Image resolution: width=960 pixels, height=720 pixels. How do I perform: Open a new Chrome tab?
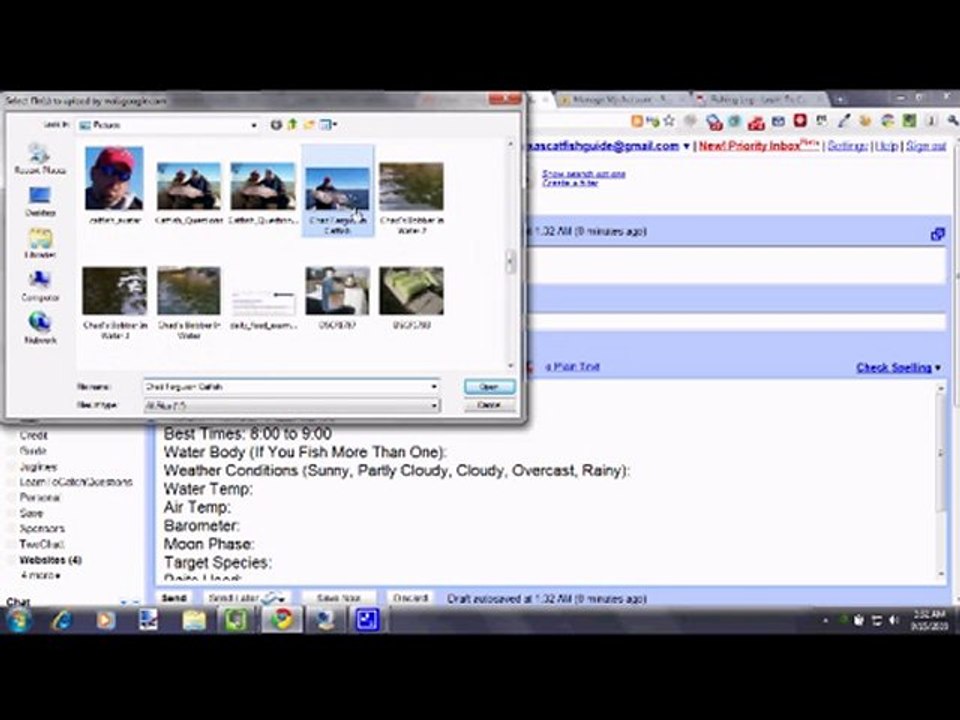[840, 99]
